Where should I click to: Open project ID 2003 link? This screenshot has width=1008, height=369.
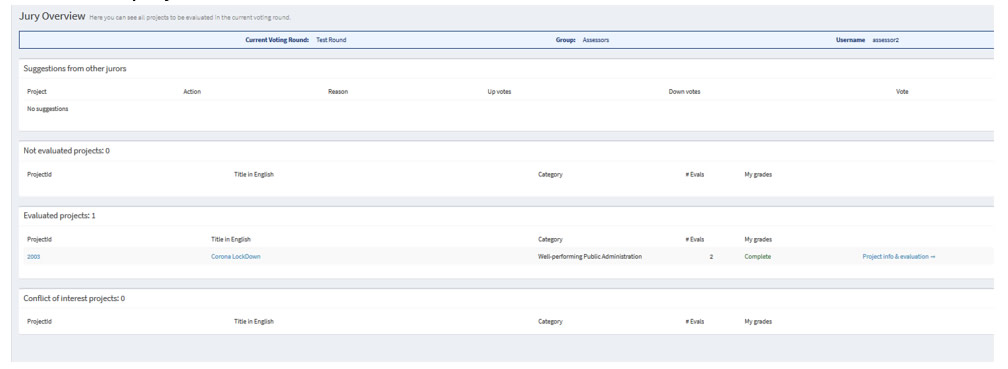pos(33,256)
